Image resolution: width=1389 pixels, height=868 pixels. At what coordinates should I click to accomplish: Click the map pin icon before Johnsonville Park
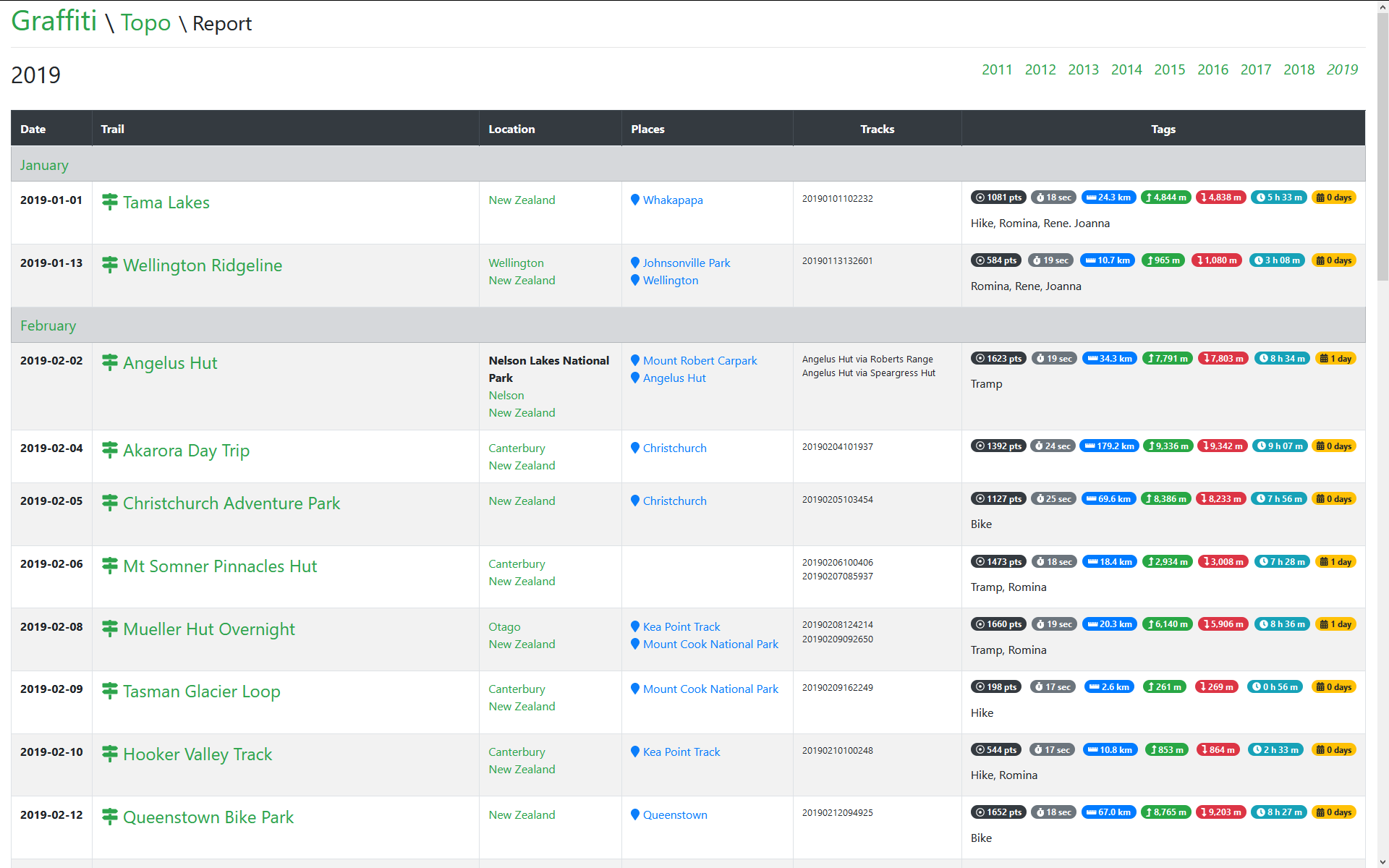pos(635,263)
